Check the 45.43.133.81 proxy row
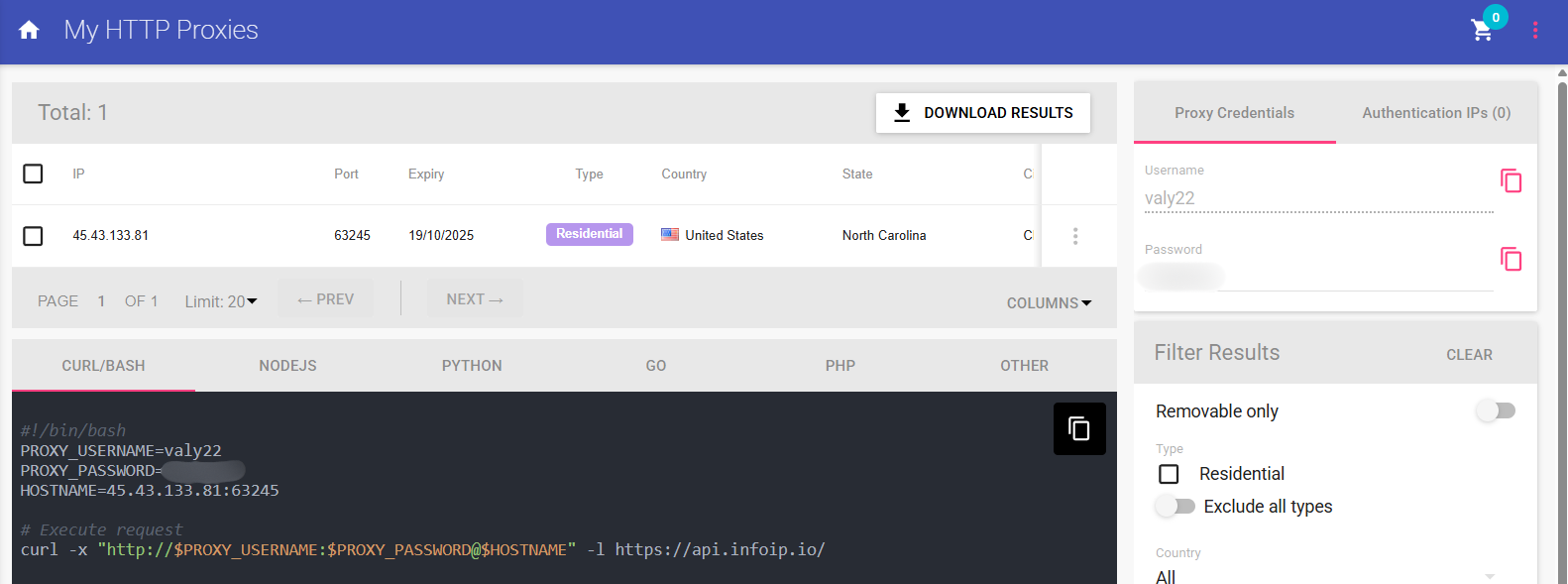This screenshot has height=584, width=1568. tap(33, 236)
